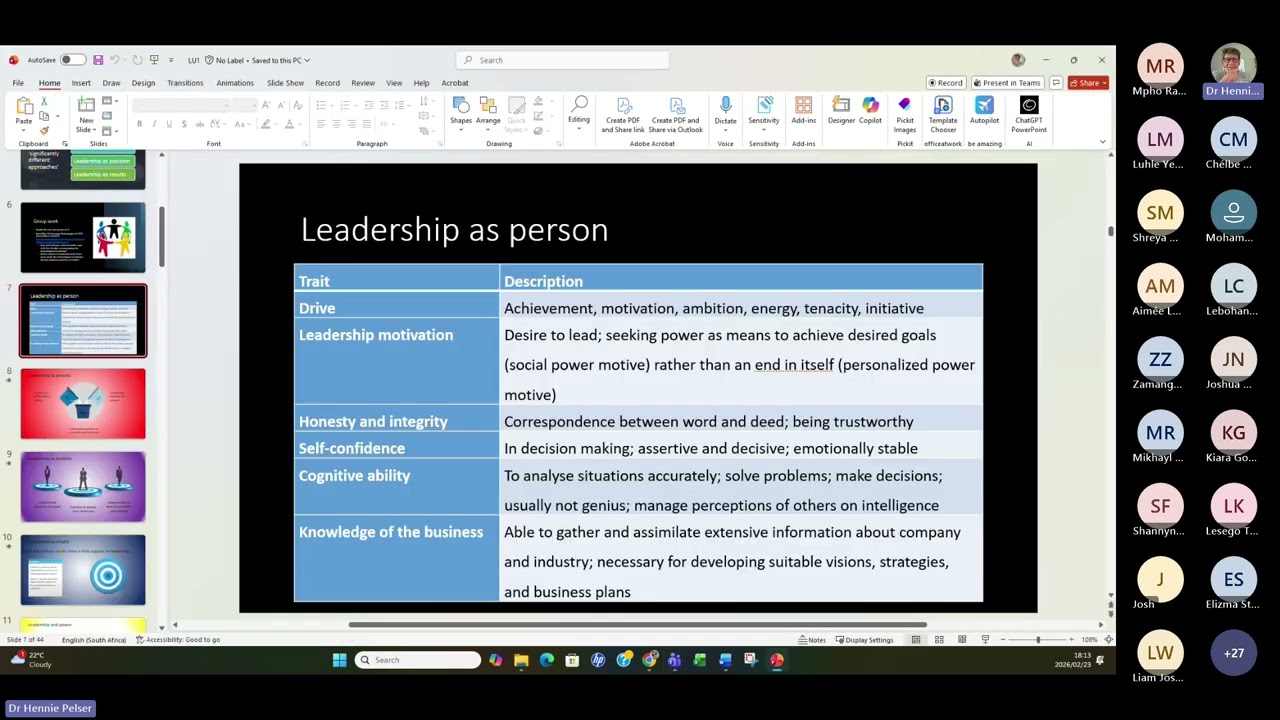Toggle Bold formatting
The image size is (1280, 720).
(139, 124)
